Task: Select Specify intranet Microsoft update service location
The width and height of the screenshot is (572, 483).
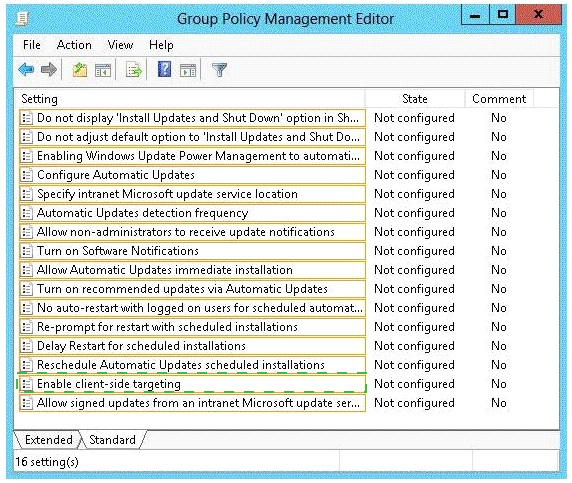Action: (x=192, y=194)
